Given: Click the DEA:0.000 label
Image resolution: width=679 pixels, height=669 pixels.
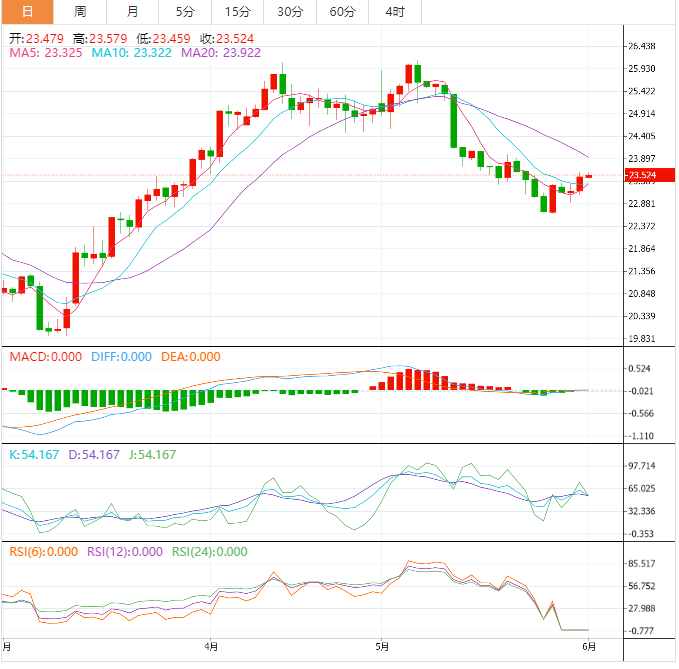Looking at the screenshot, I should coord(189,357).
